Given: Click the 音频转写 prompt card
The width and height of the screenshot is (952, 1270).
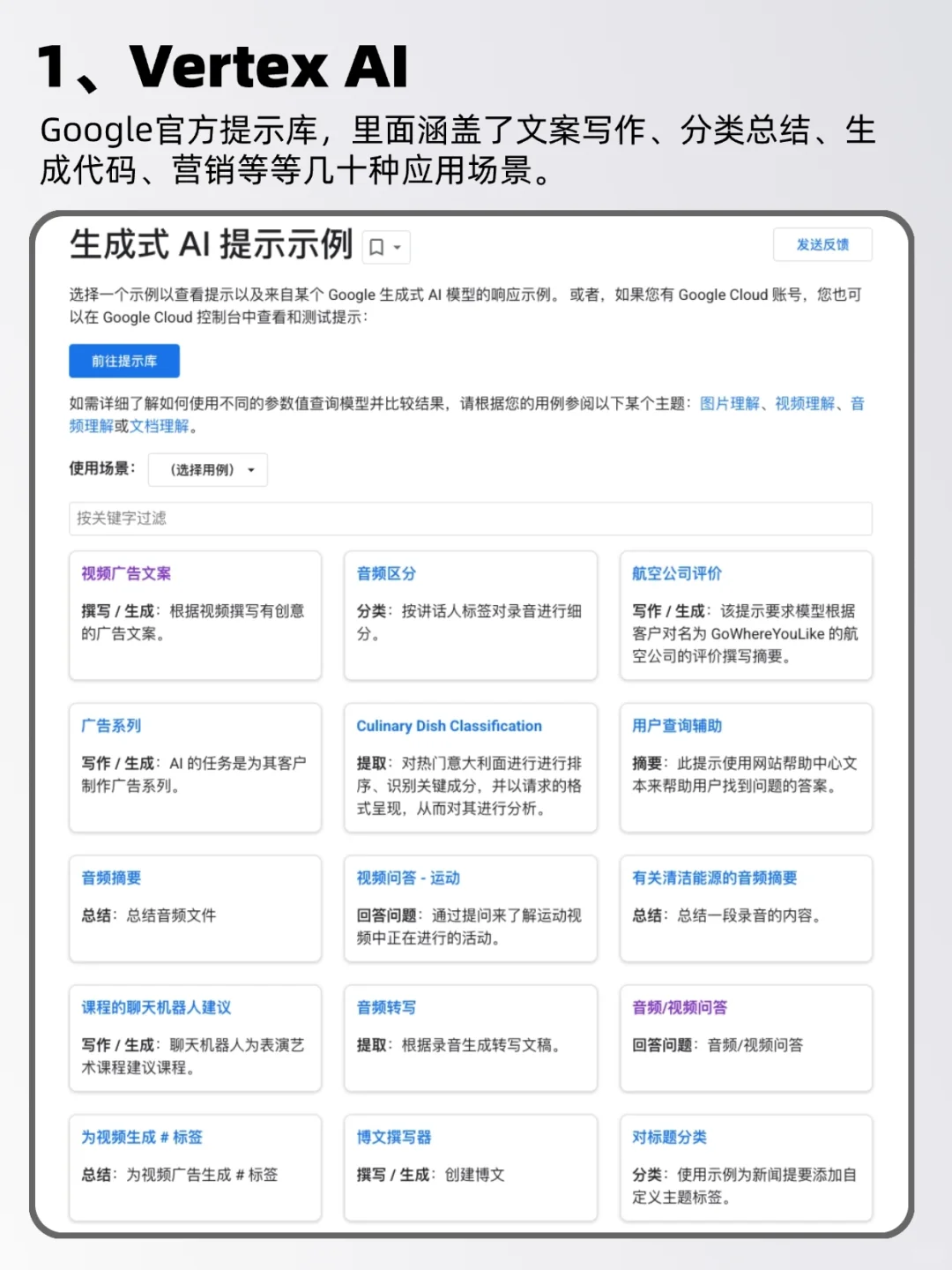Looking at the screenshot, I should click(x=471, y=1039).
